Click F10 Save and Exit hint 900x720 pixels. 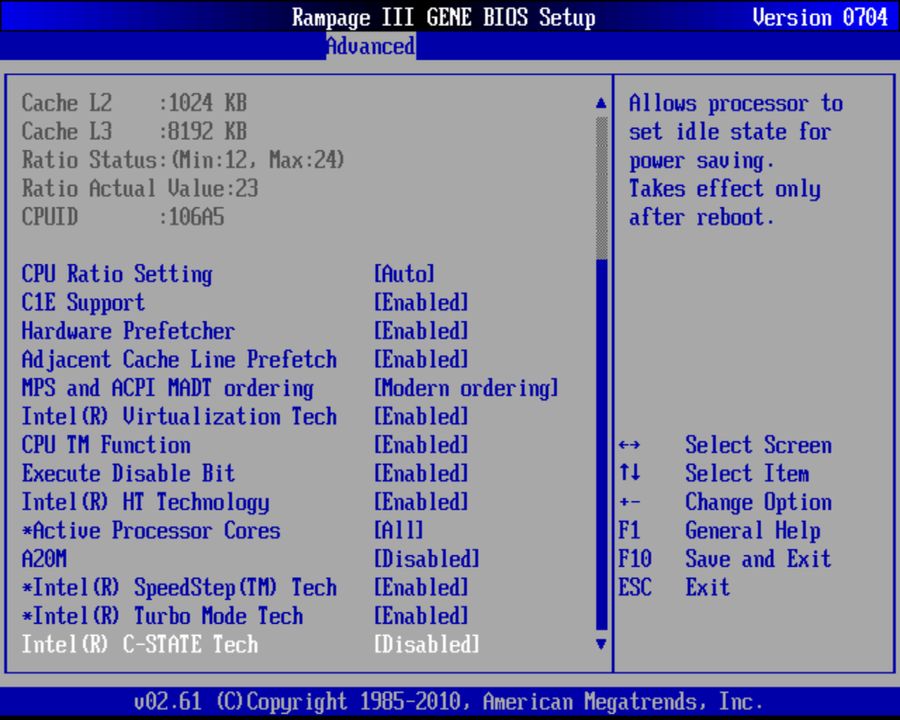(725, 559)
